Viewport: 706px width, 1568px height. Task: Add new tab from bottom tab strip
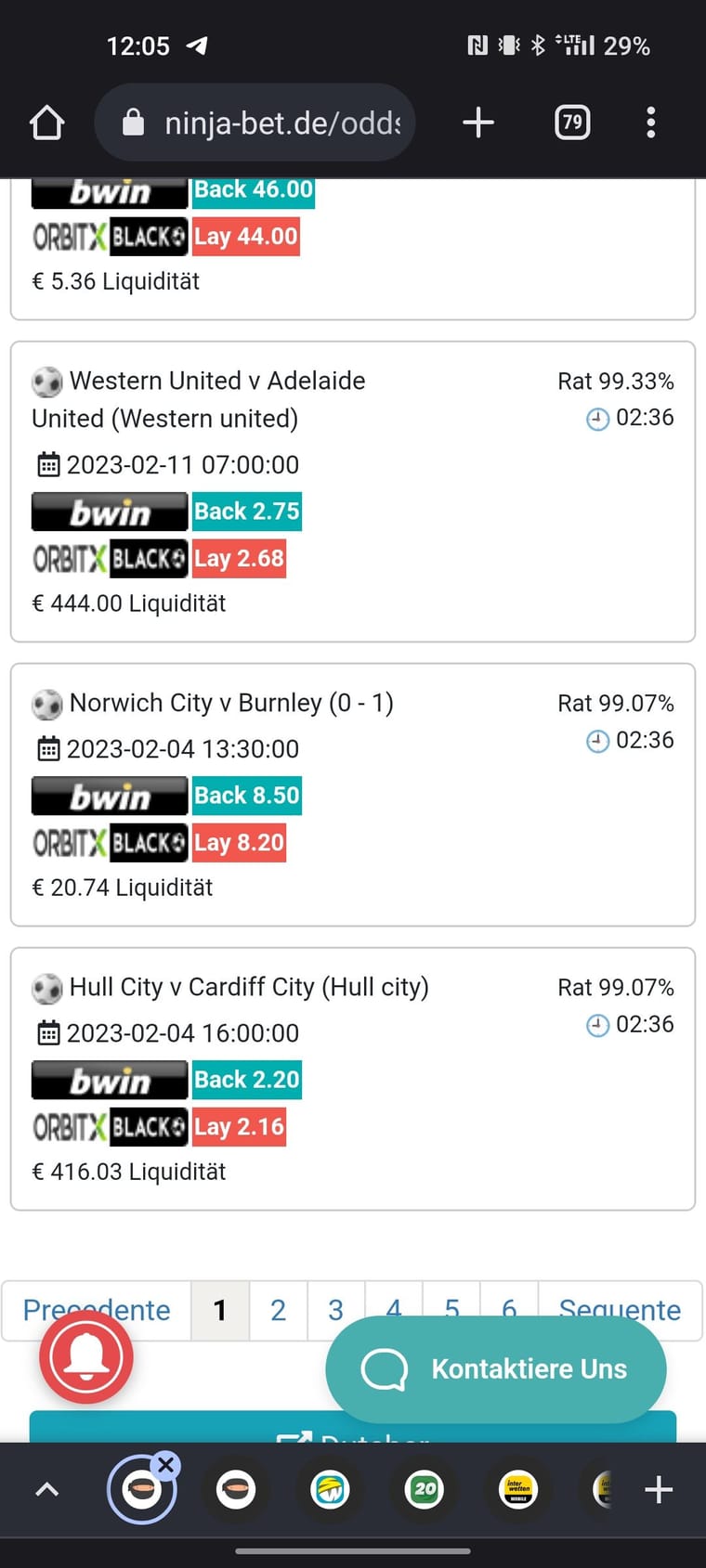click(659, 1490)
